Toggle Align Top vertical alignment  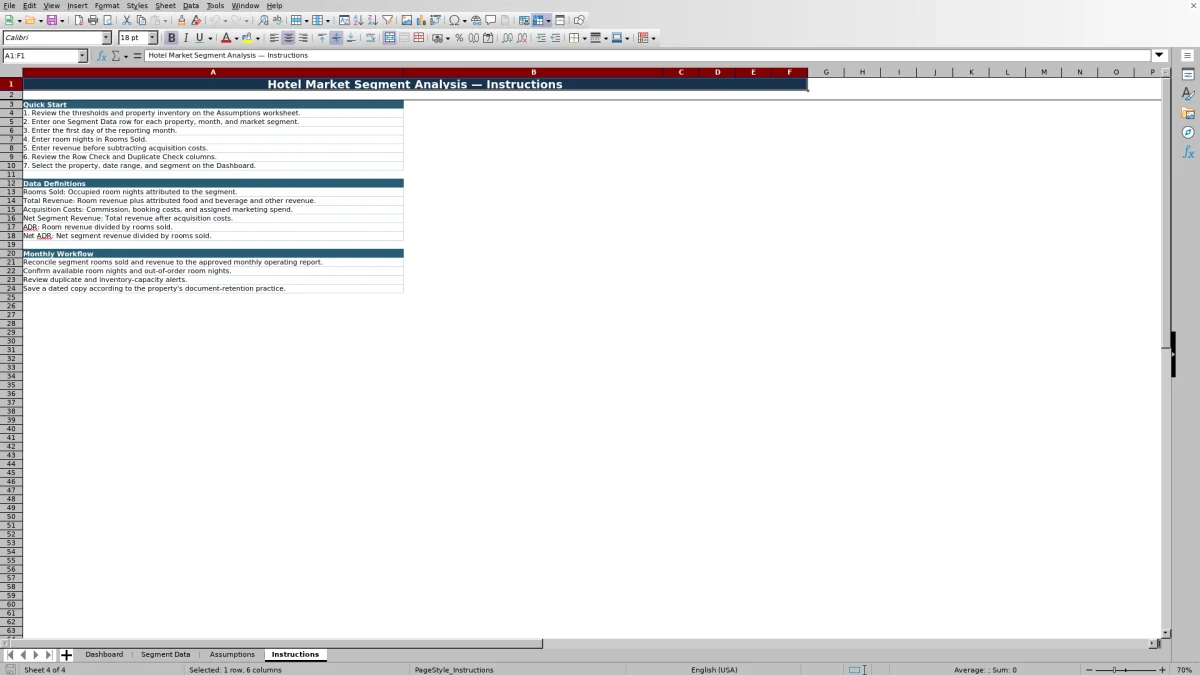pos(322,38)
